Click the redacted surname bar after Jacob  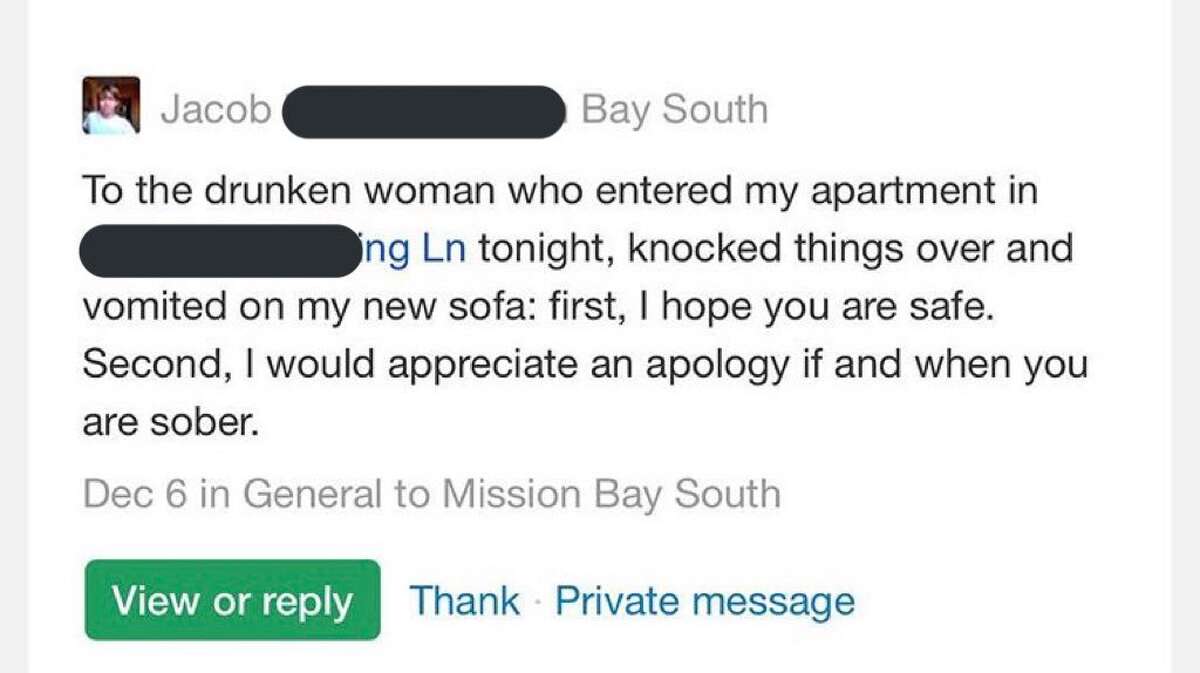coord(425,111)
